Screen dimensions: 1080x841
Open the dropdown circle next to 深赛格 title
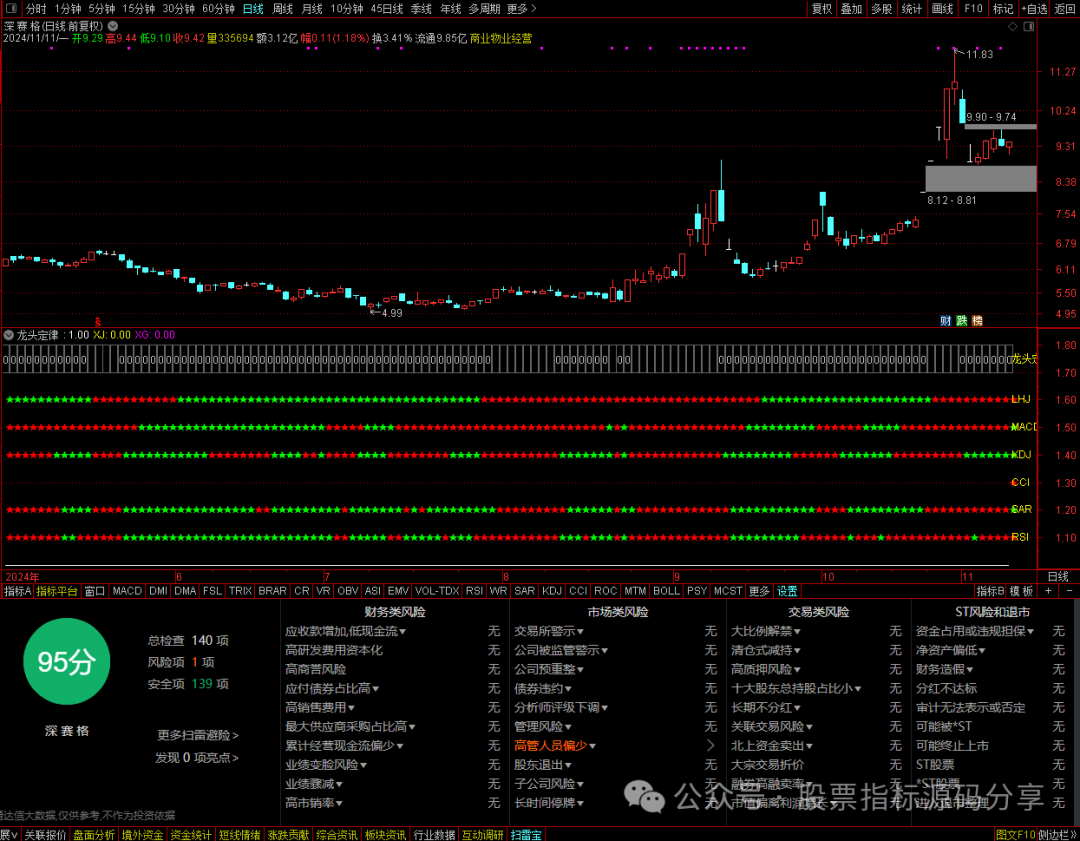coord(113,26)
